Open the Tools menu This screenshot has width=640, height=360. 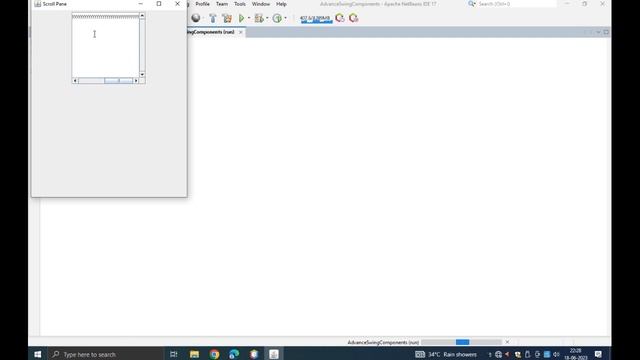click(x=240, y=4)
